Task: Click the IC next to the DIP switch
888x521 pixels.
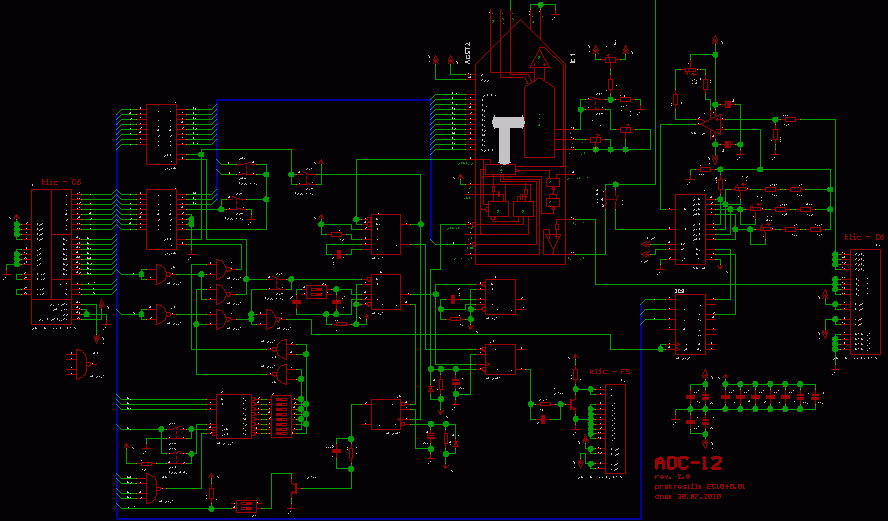Action: click(x=235, y=417)
